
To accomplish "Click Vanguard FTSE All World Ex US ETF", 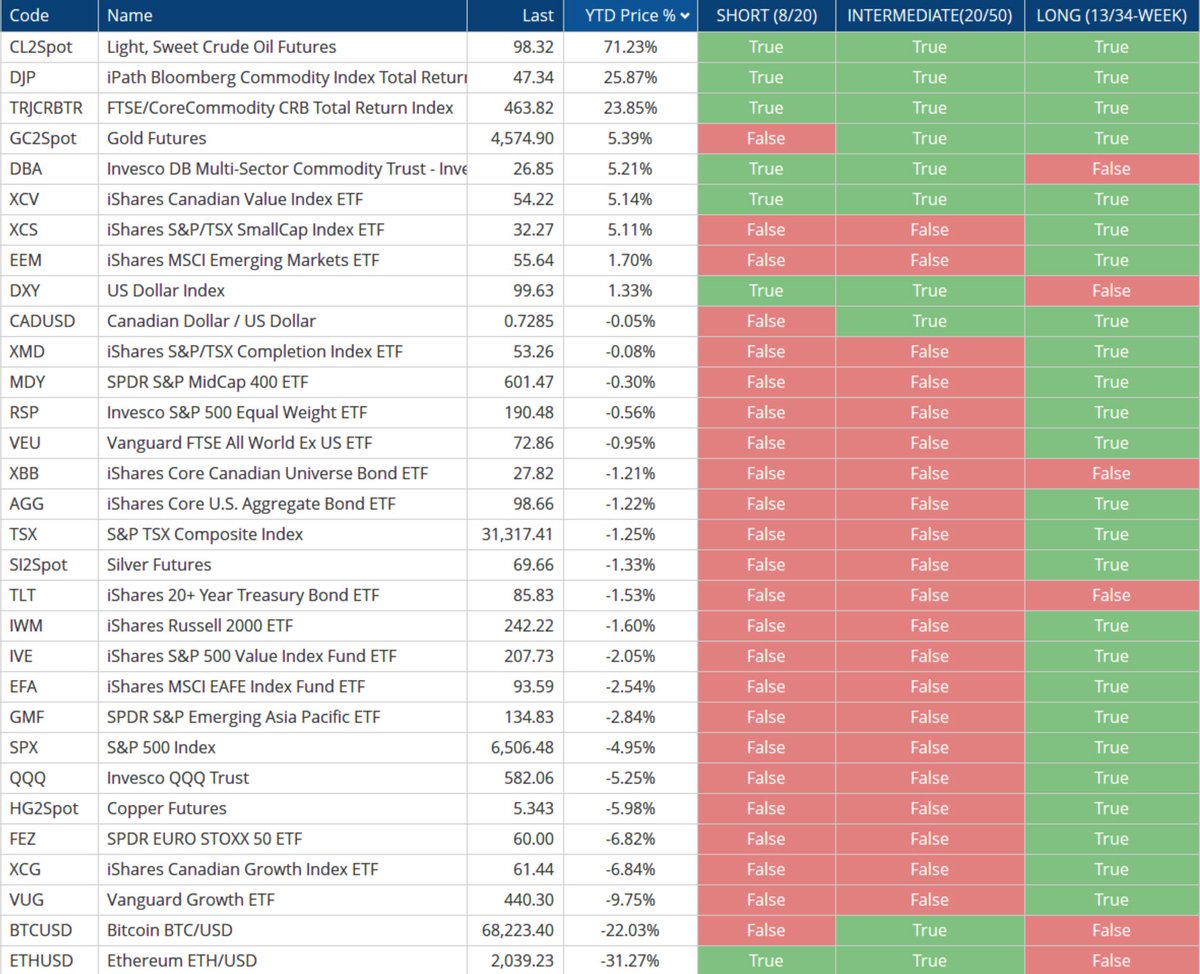I will (239, 443).
